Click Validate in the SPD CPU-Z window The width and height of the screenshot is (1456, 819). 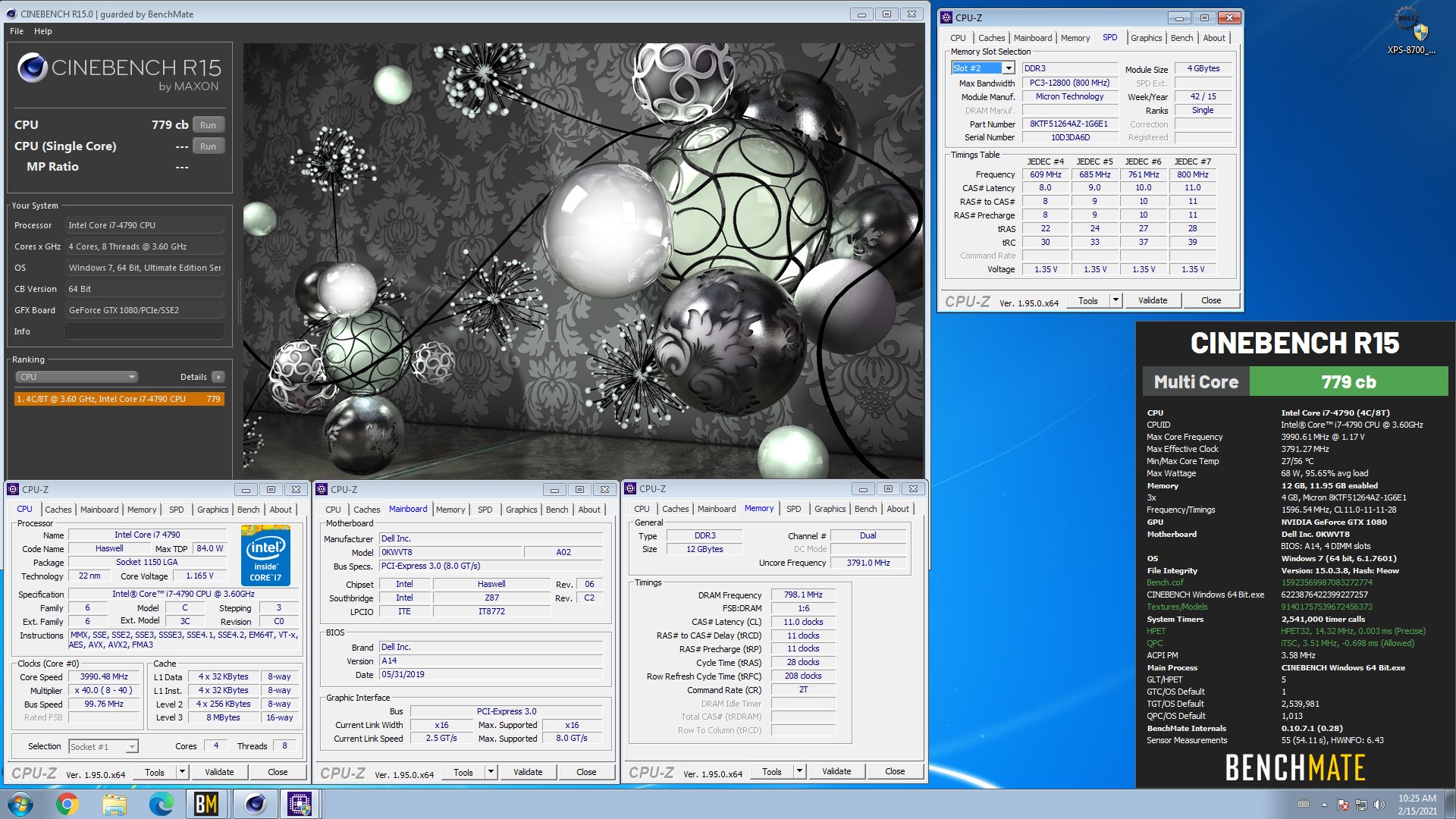[x=1153, y=300]
